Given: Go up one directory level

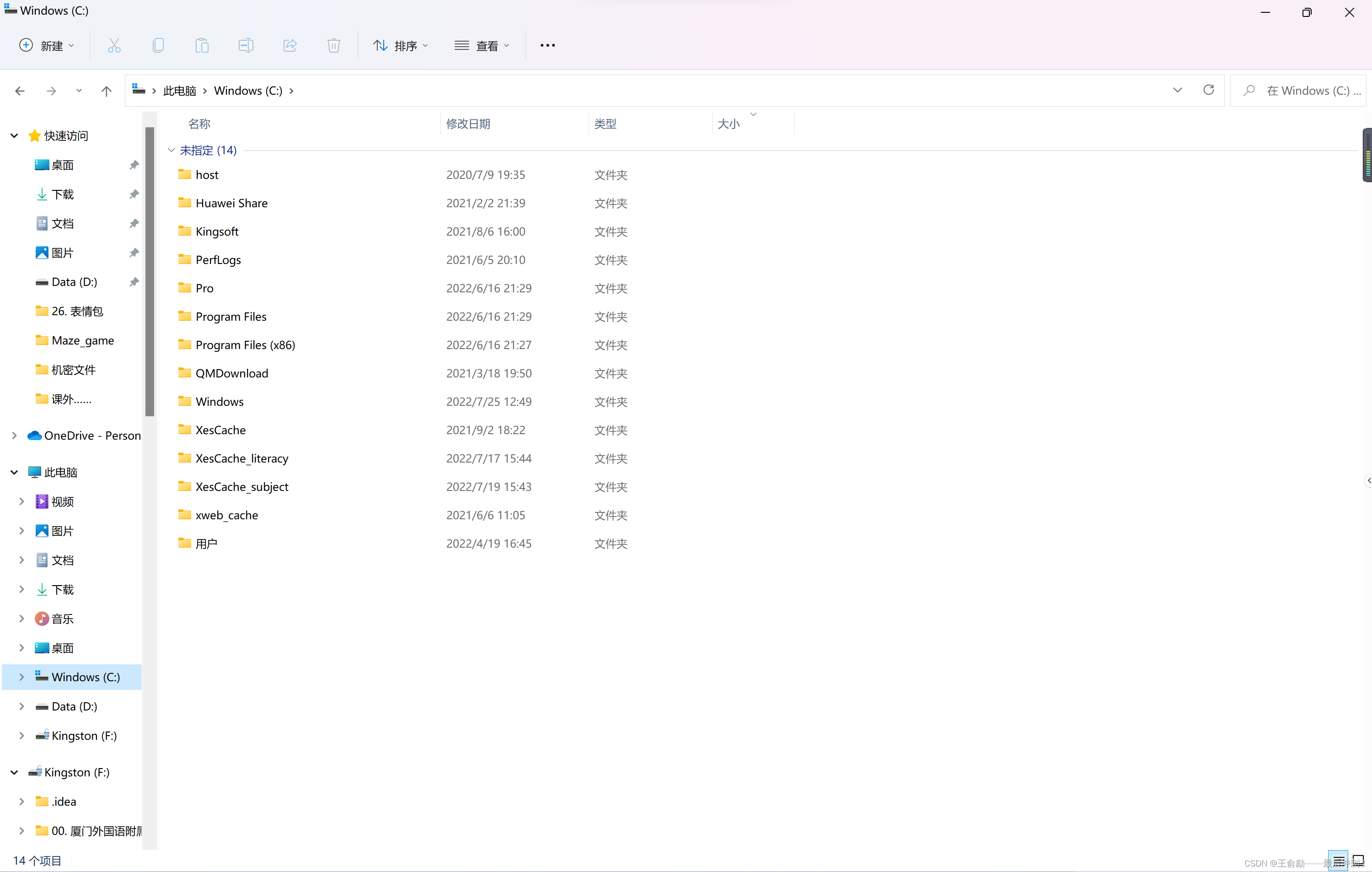Looking at the screenshot, I should [106, 91].
